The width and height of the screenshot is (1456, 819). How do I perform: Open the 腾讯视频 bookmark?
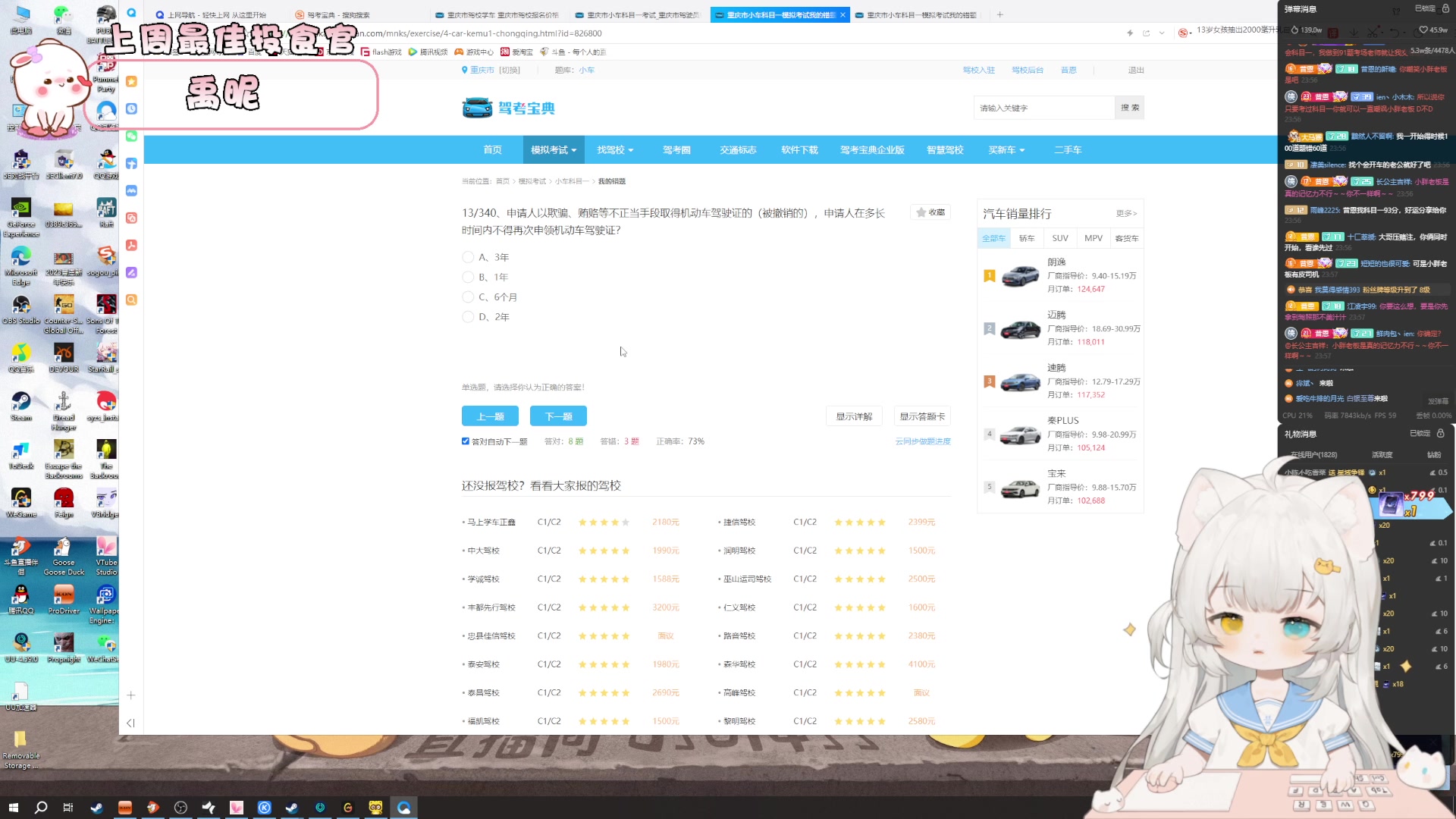pyautogui.click(x=428, y=52)
